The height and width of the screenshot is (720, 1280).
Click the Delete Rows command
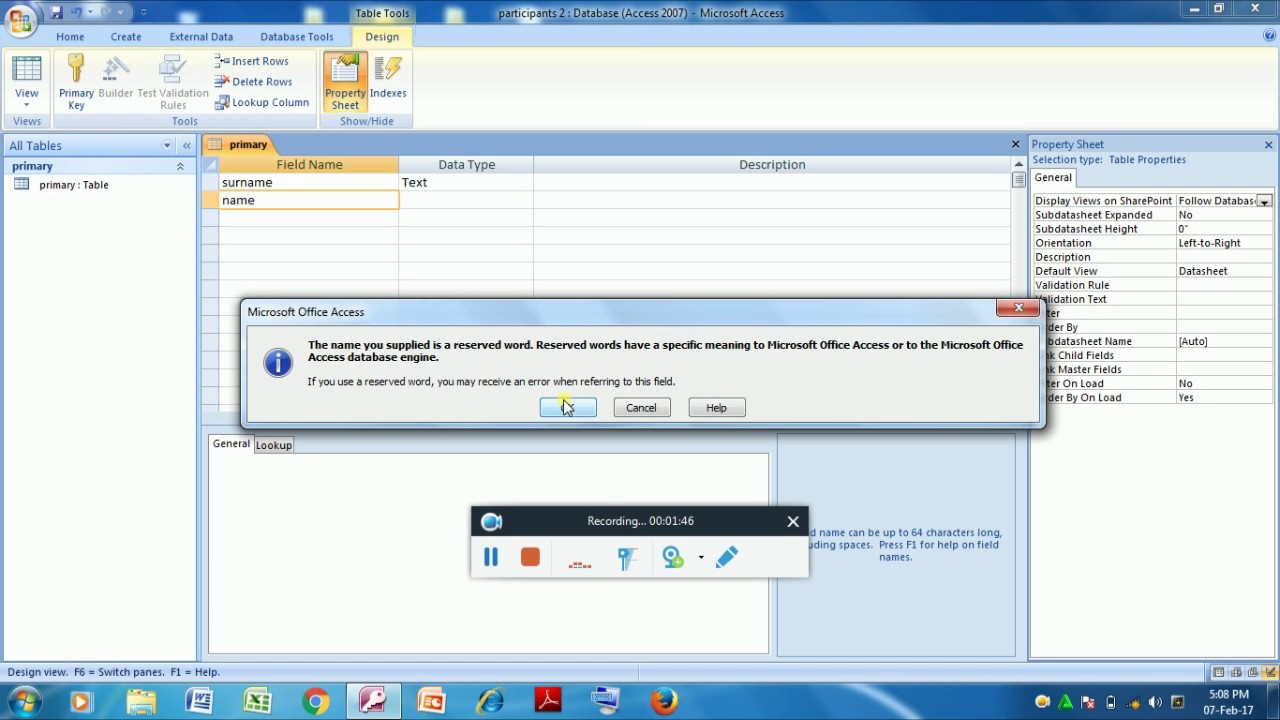click(x=253, y=82)
